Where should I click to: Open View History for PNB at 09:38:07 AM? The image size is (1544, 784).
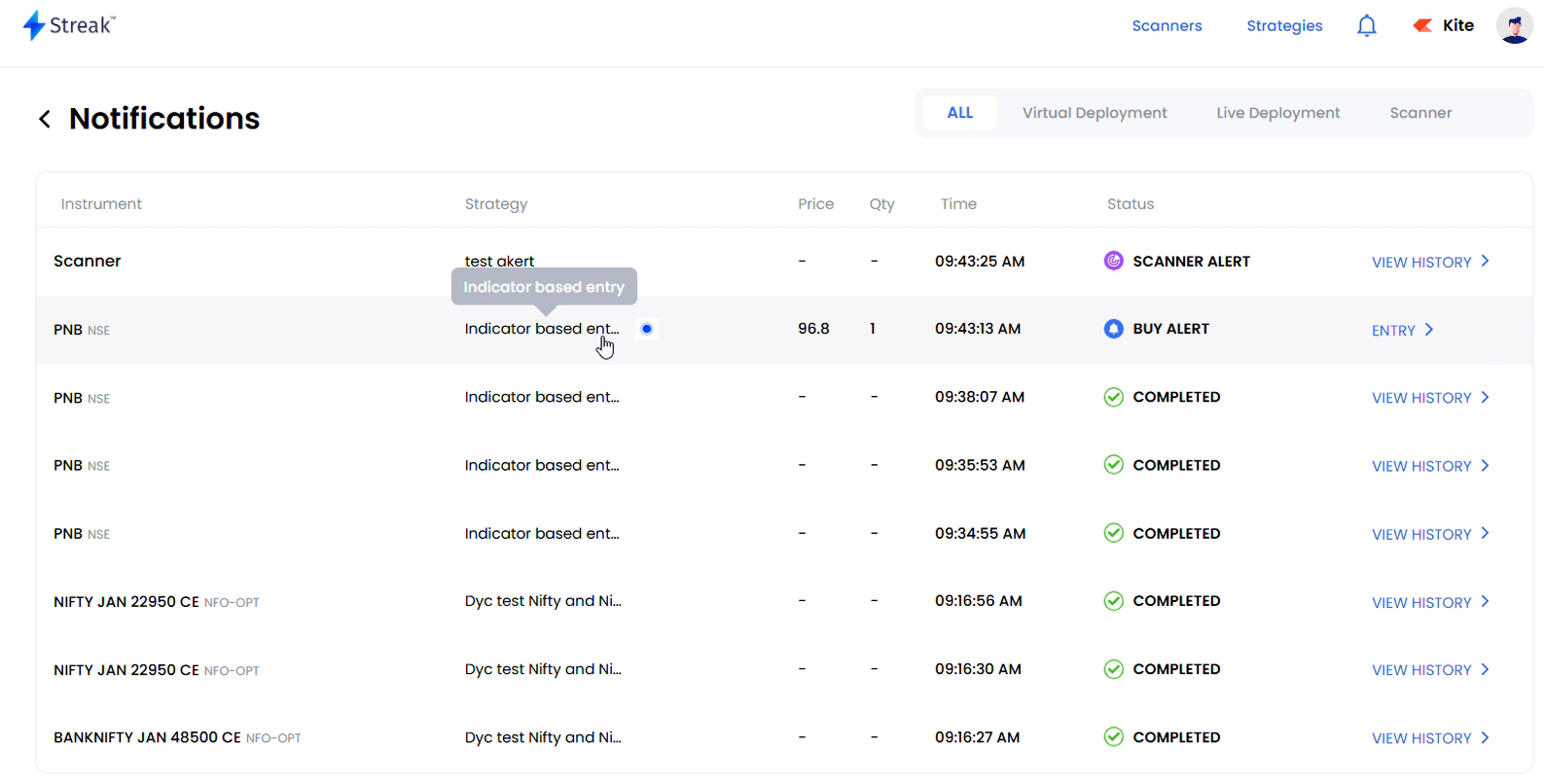click(1421, 399)
